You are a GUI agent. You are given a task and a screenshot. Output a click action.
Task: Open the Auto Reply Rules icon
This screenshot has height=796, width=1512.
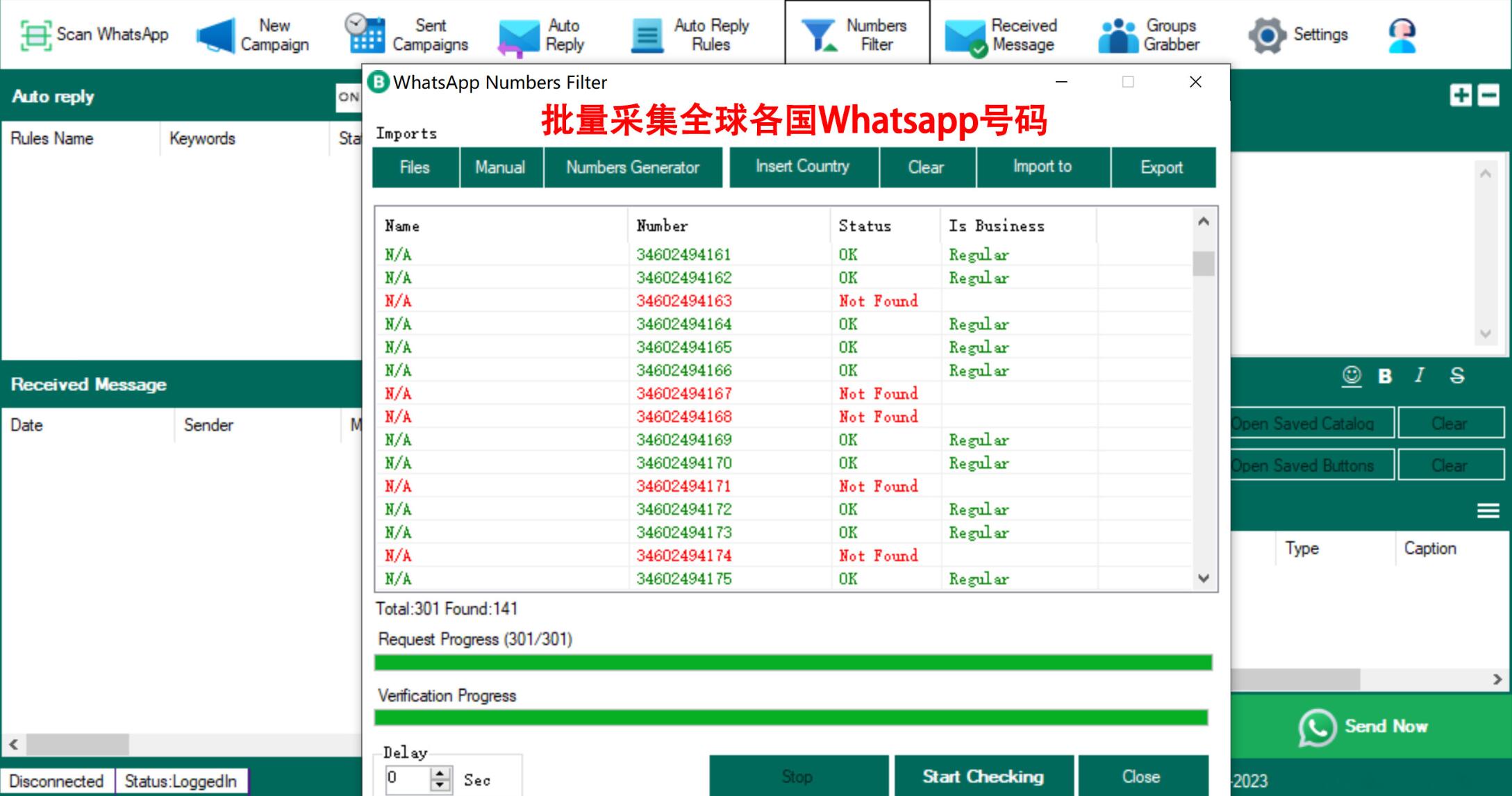[647, 35]
